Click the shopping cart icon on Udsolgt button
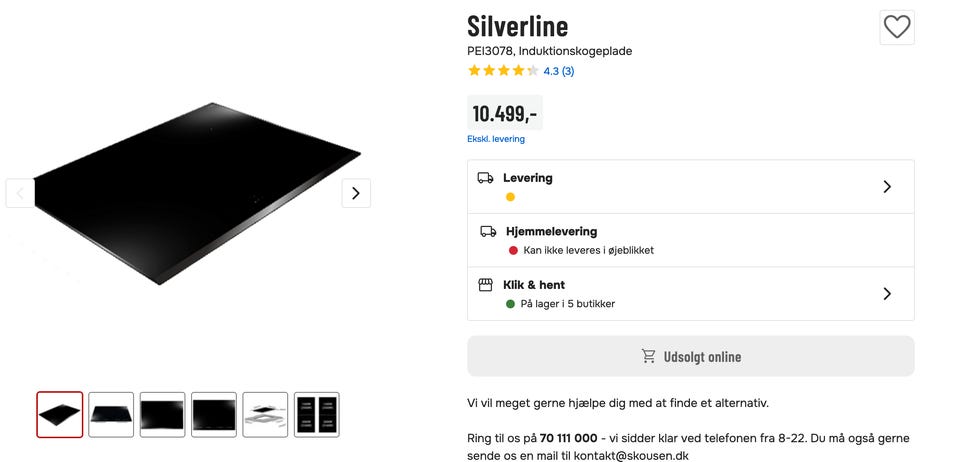The height and width of the screenshot is (462, 960). pyautogui.click(x=649, y=356)
